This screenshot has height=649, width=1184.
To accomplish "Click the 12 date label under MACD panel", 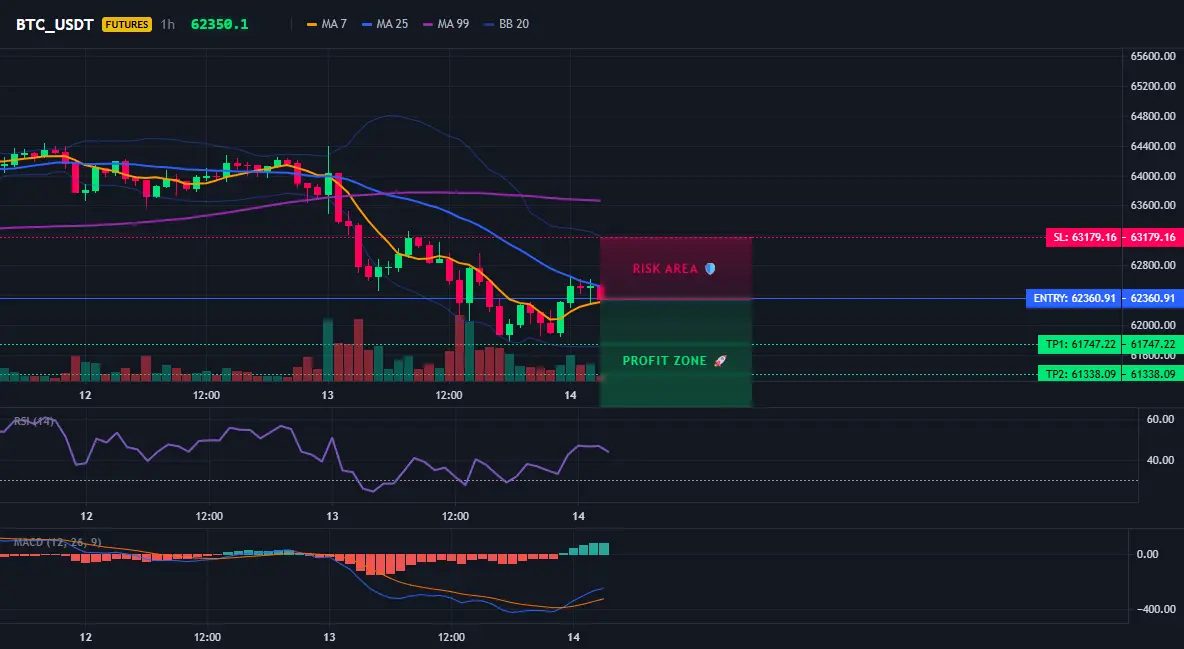I will (x=85, y=637).
